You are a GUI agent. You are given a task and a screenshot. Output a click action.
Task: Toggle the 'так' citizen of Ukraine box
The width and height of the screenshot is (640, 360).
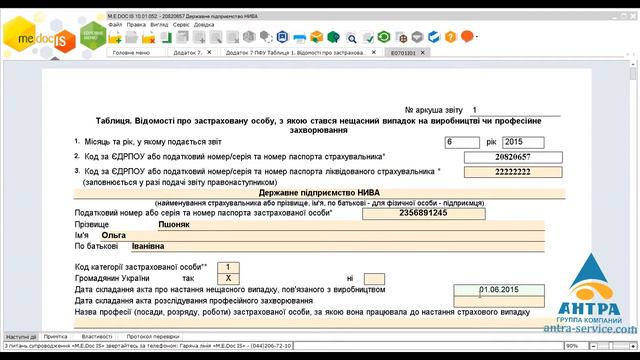(228, 278)
